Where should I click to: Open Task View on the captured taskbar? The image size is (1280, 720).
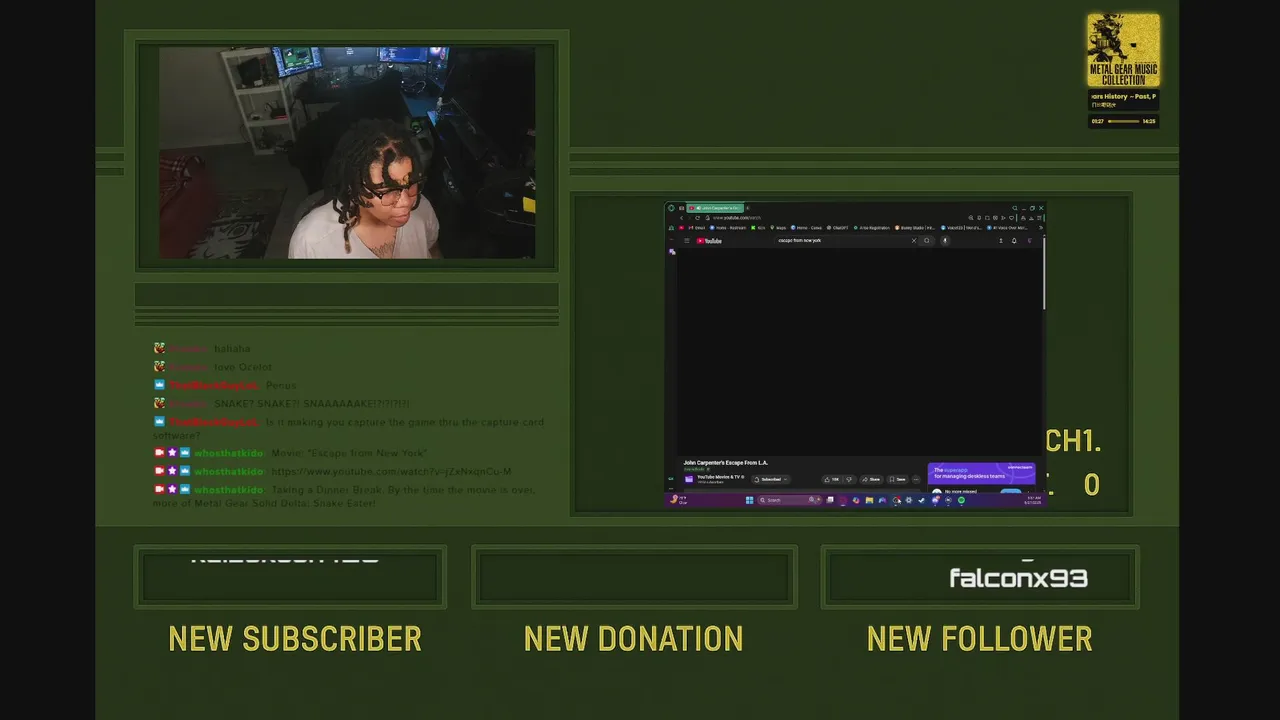[830, 500]
